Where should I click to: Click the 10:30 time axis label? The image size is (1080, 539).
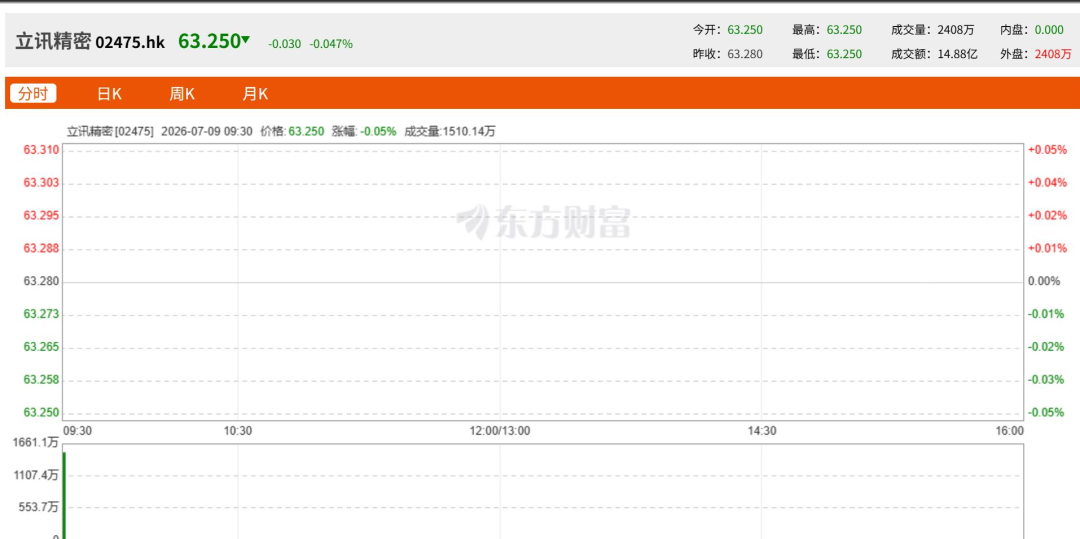coord(238,431)
